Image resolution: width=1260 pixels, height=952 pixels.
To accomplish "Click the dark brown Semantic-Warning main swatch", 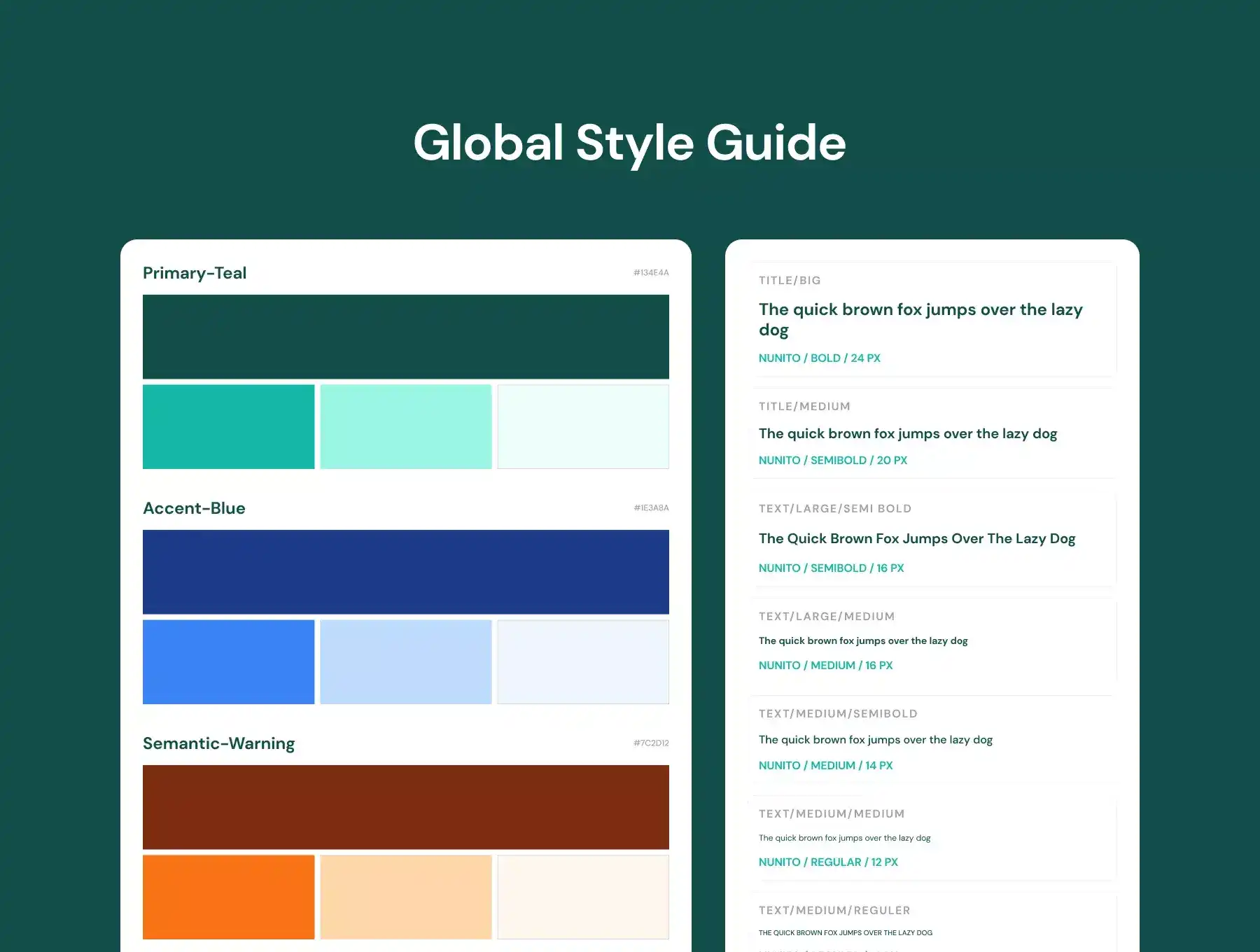I will point(405,807).
